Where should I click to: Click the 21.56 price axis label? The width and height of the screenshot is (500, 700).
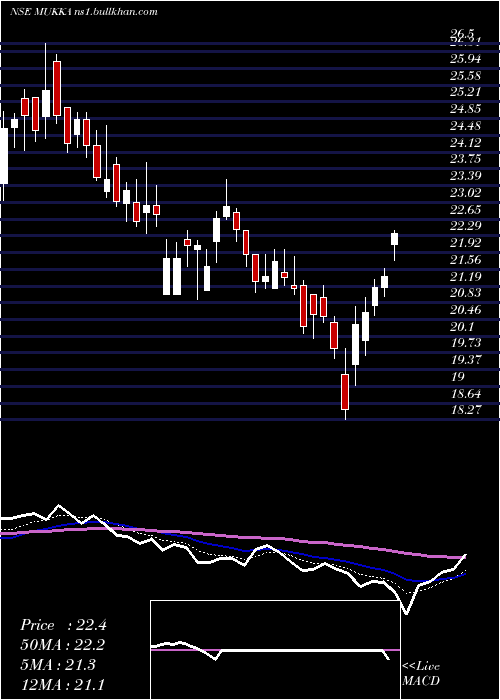tap(465, 260)
